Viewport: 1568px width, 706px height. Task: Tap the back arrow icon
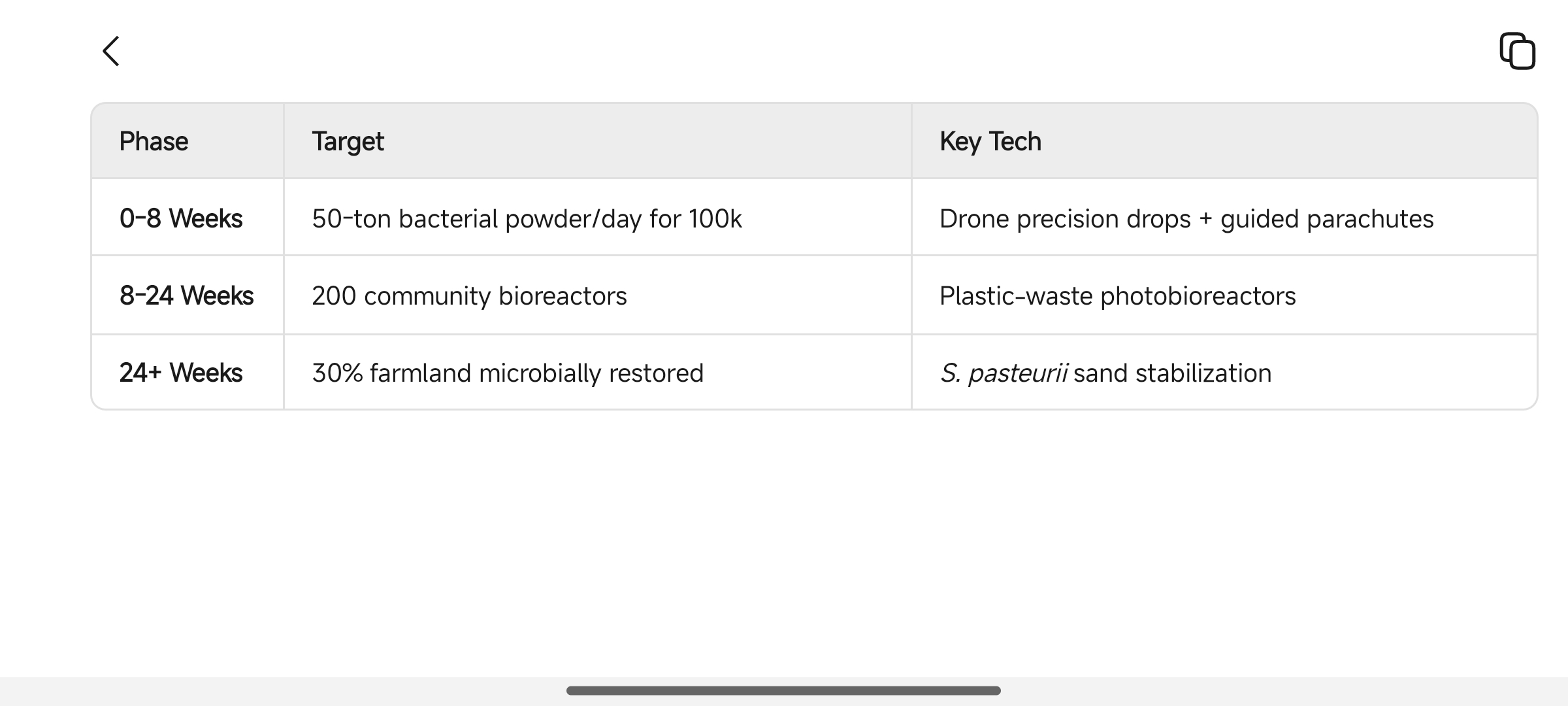tap(111, 51)
